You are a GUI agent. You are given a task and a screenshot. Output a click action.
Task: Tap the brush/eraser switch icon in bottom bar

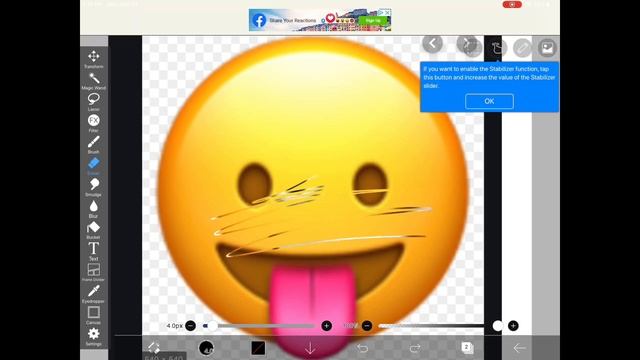pyautogui.click(x=154, y=348)
